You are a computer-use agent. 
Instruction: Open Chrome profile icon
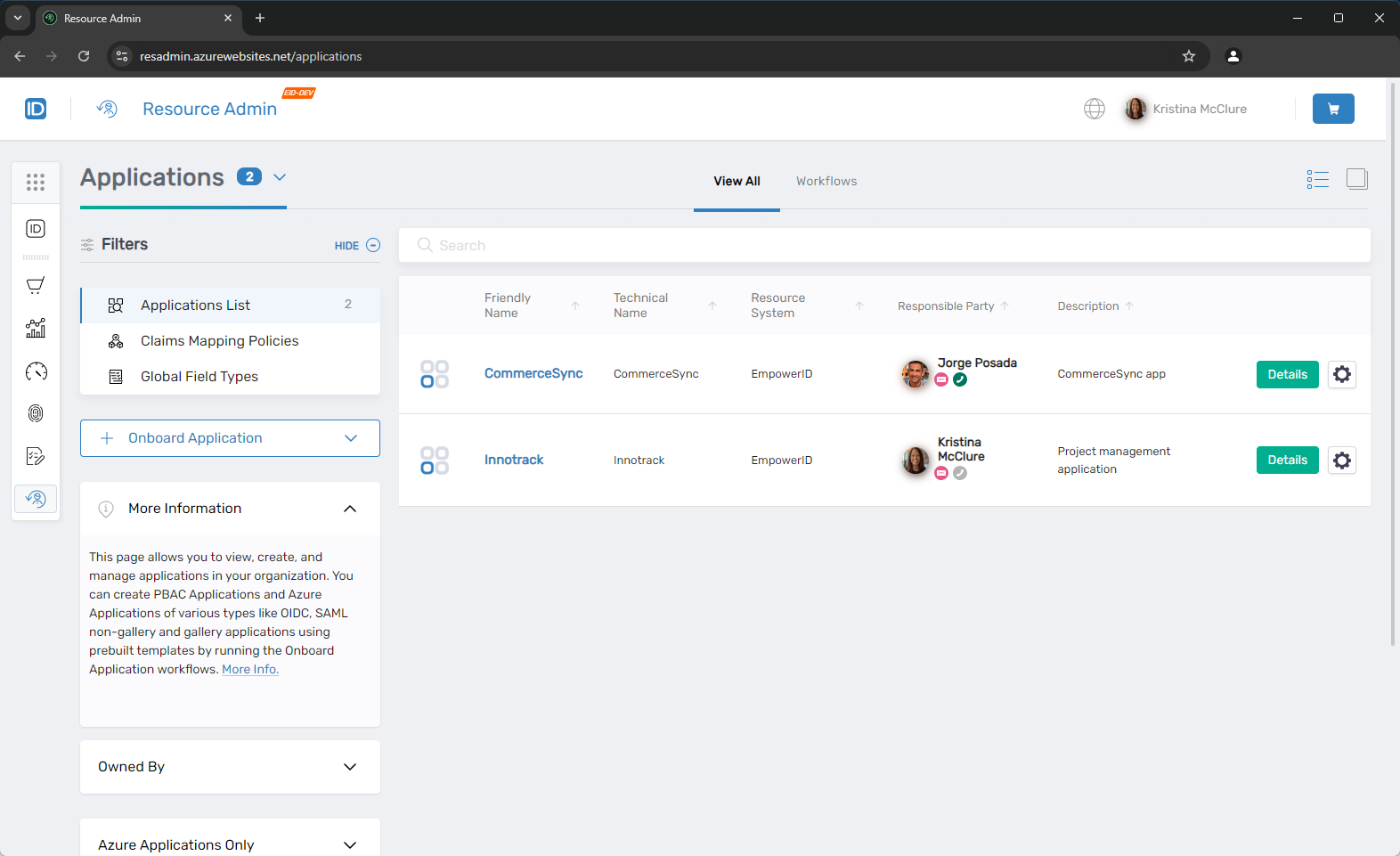tap(1233, 56)
